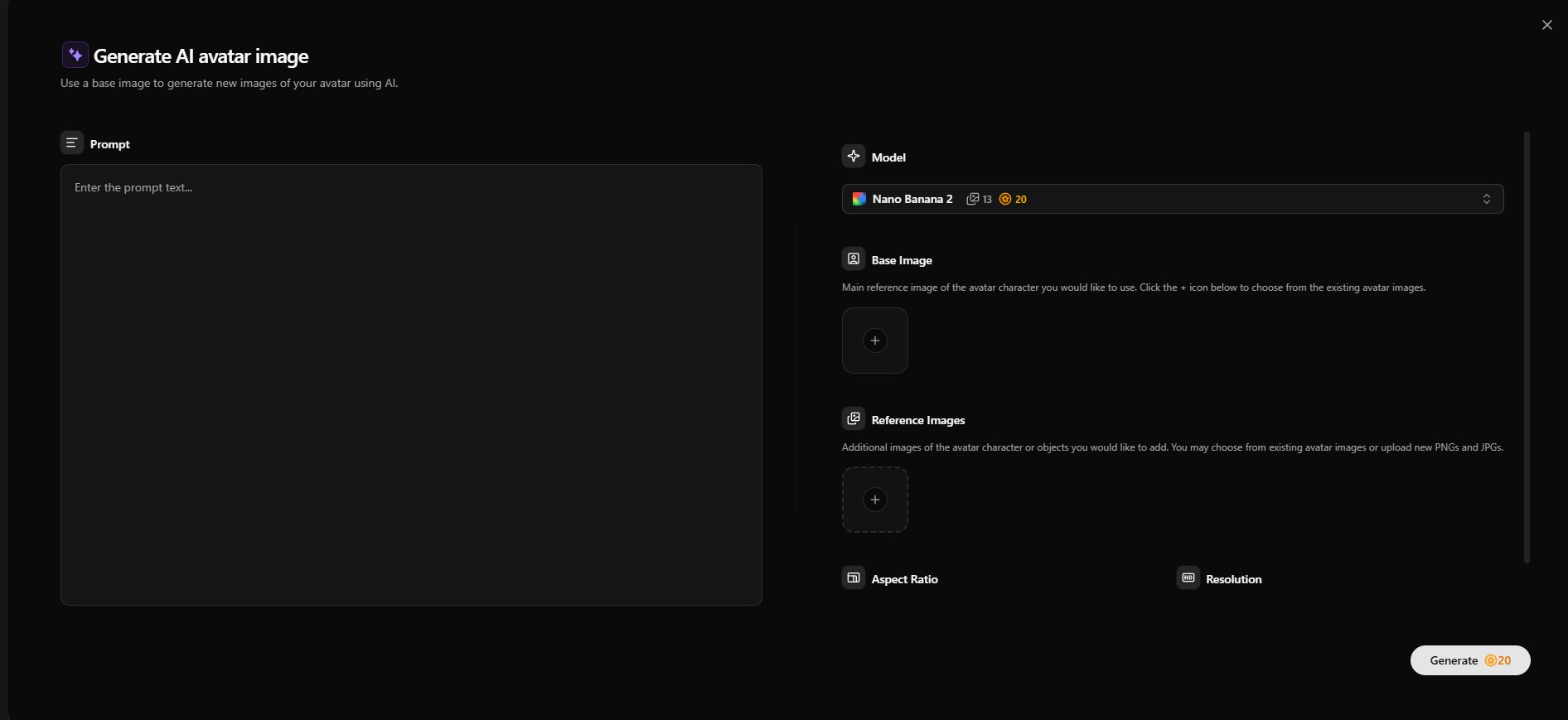
Task: Click the Base Image label text
Action: pos(902,260)
